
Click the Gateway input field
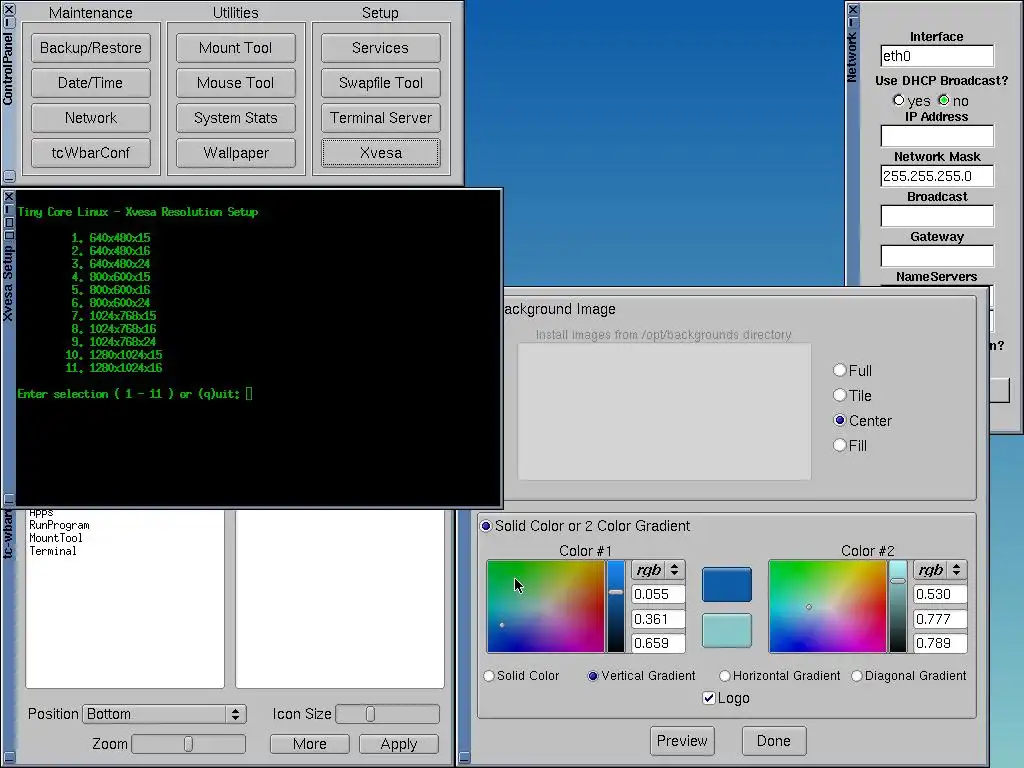point(937,255)
